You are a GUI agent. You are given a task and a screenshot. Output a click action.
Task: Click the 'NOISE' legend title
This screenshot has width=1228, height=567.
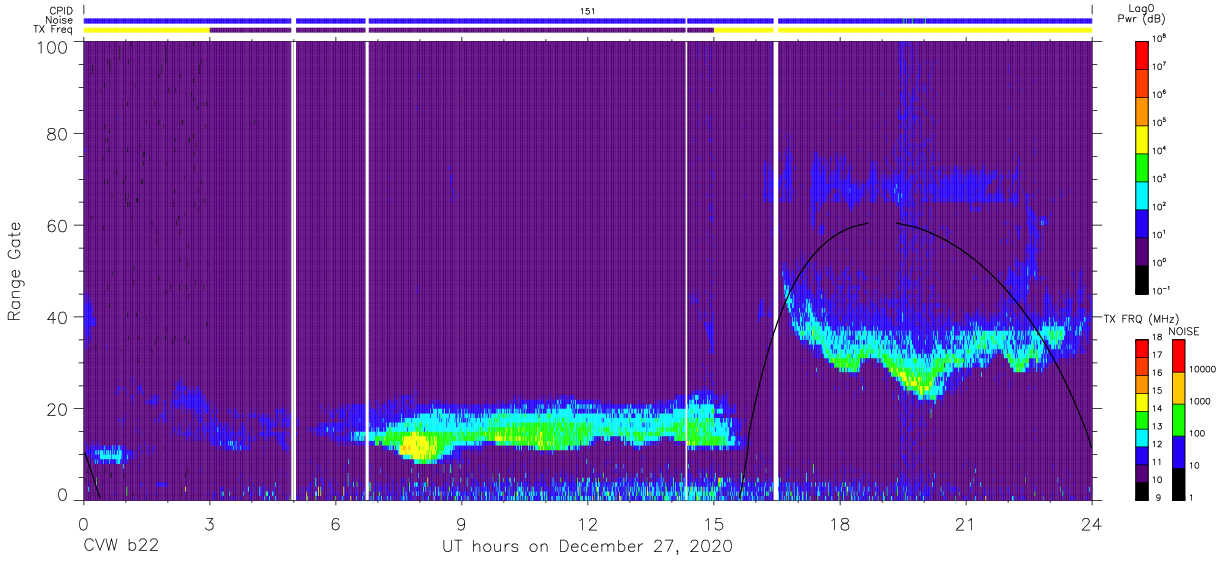pos(1184,331)
